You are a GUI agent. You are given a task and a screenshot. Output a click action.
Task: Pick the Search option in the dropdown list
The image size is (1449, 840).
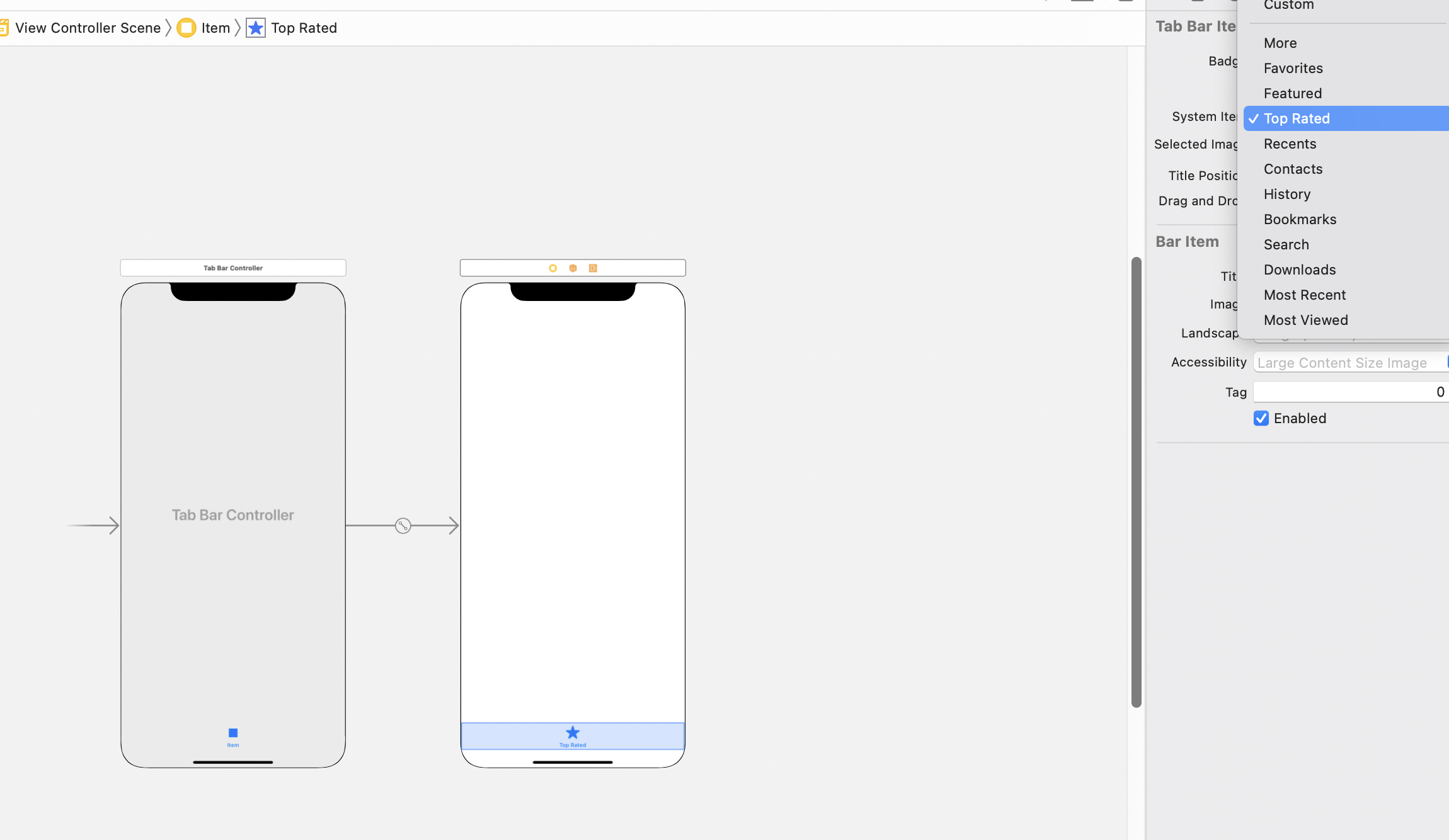[x=1286, y=244]
